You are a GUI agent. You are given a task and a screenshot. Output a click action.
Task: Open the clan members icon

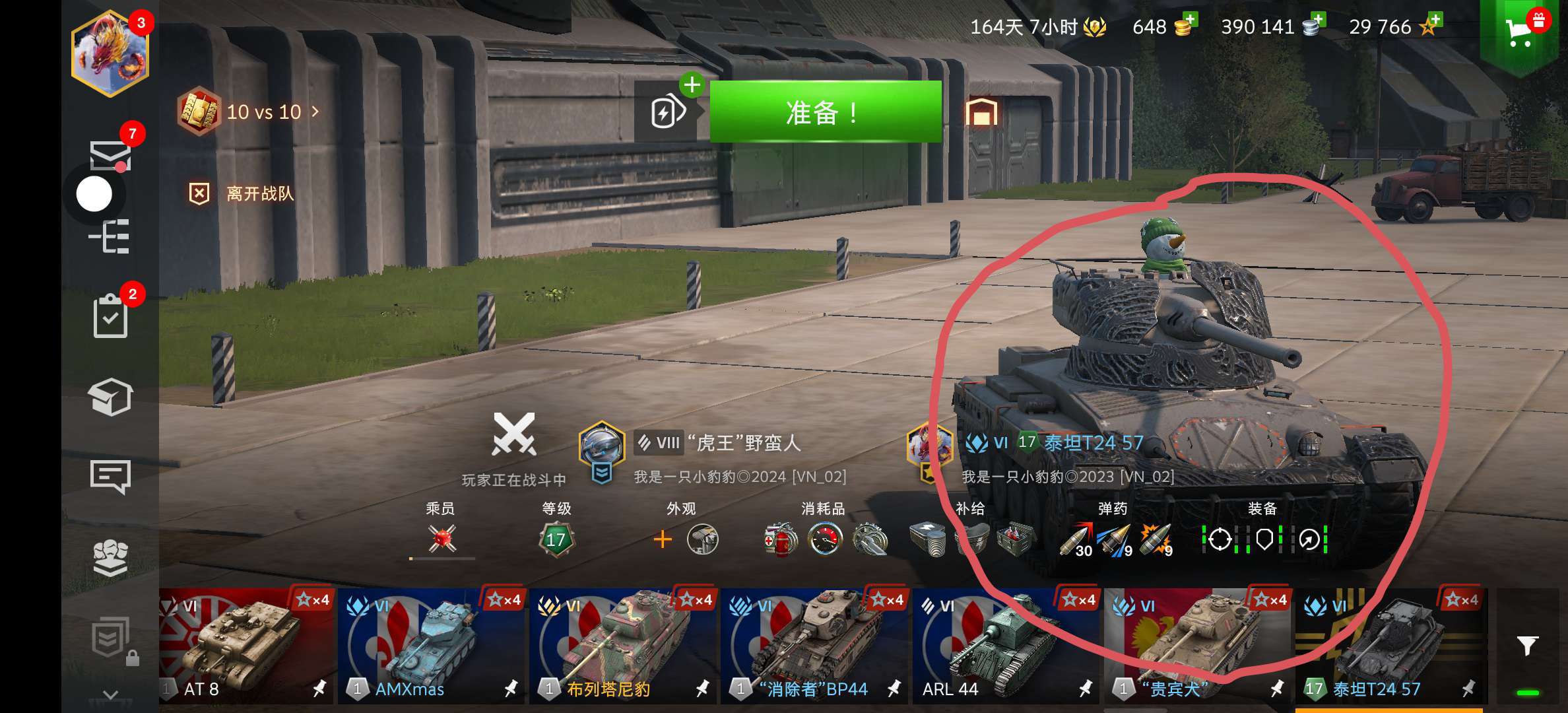point(110,559)
